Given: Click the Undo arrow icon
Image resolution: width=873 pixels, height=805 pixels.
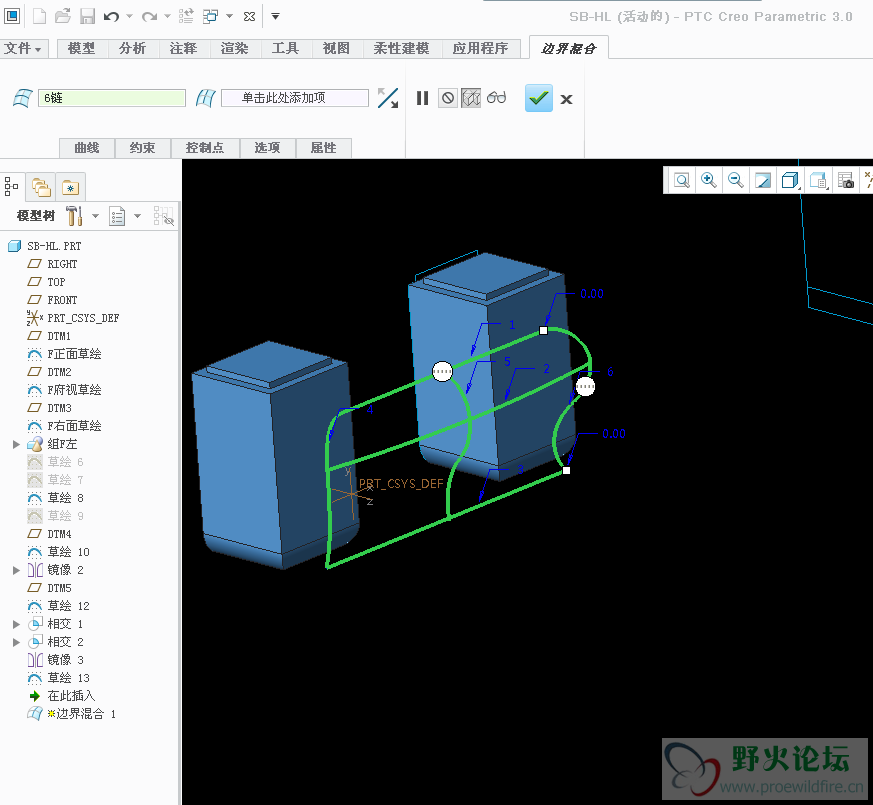Looking at the screenshot, I should tap(111, 16).
